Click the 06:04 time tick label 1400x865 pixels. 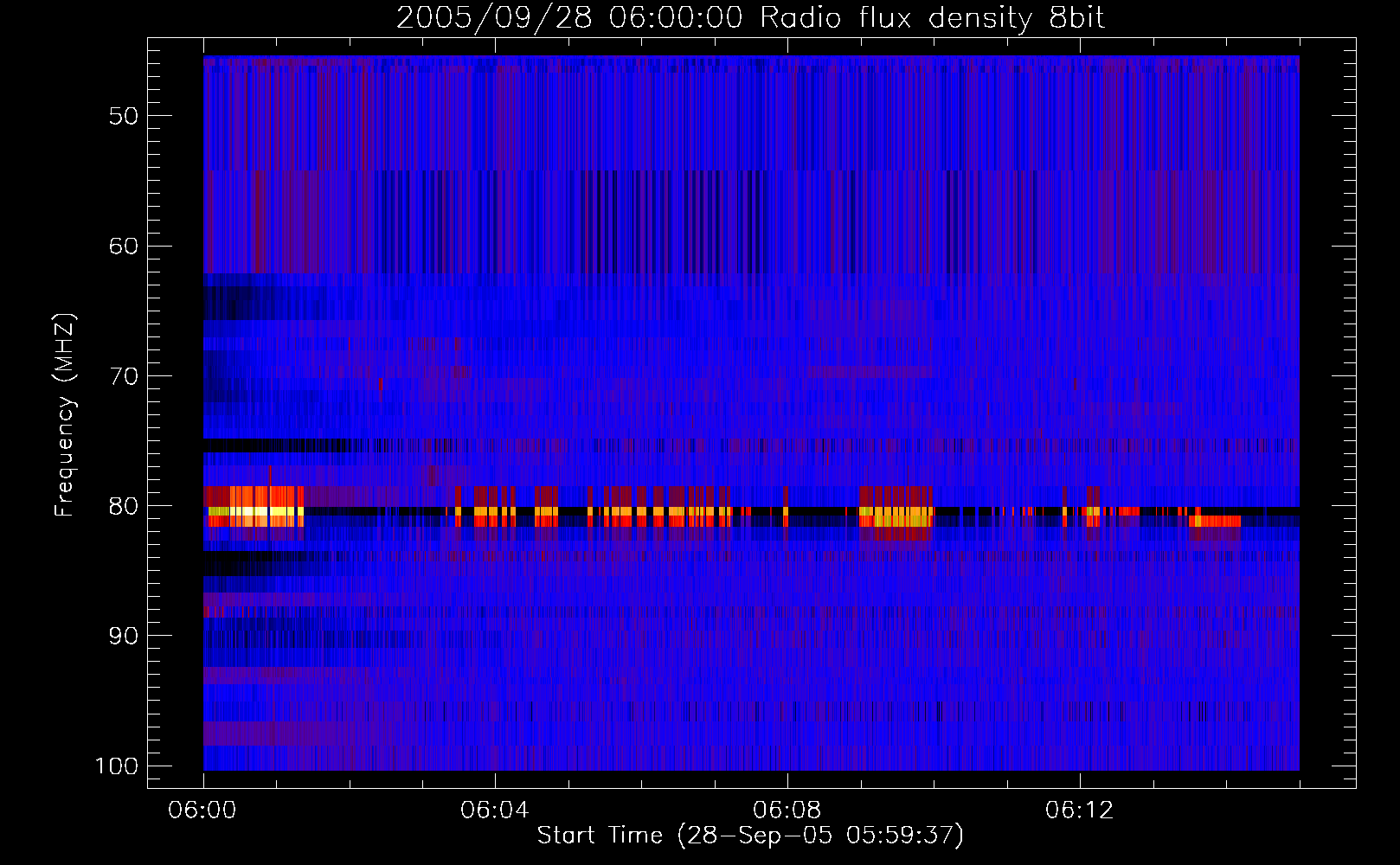click(x=495, y=811)
